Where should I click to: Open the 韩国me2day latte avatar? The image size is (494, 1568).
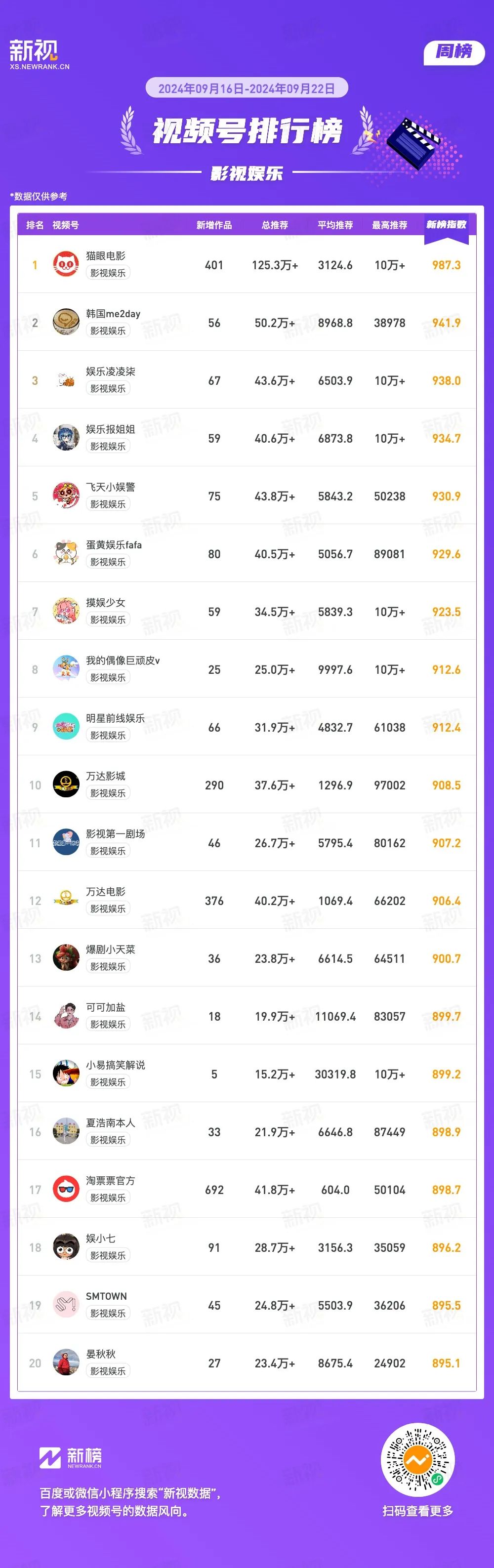tap(66, 322)
